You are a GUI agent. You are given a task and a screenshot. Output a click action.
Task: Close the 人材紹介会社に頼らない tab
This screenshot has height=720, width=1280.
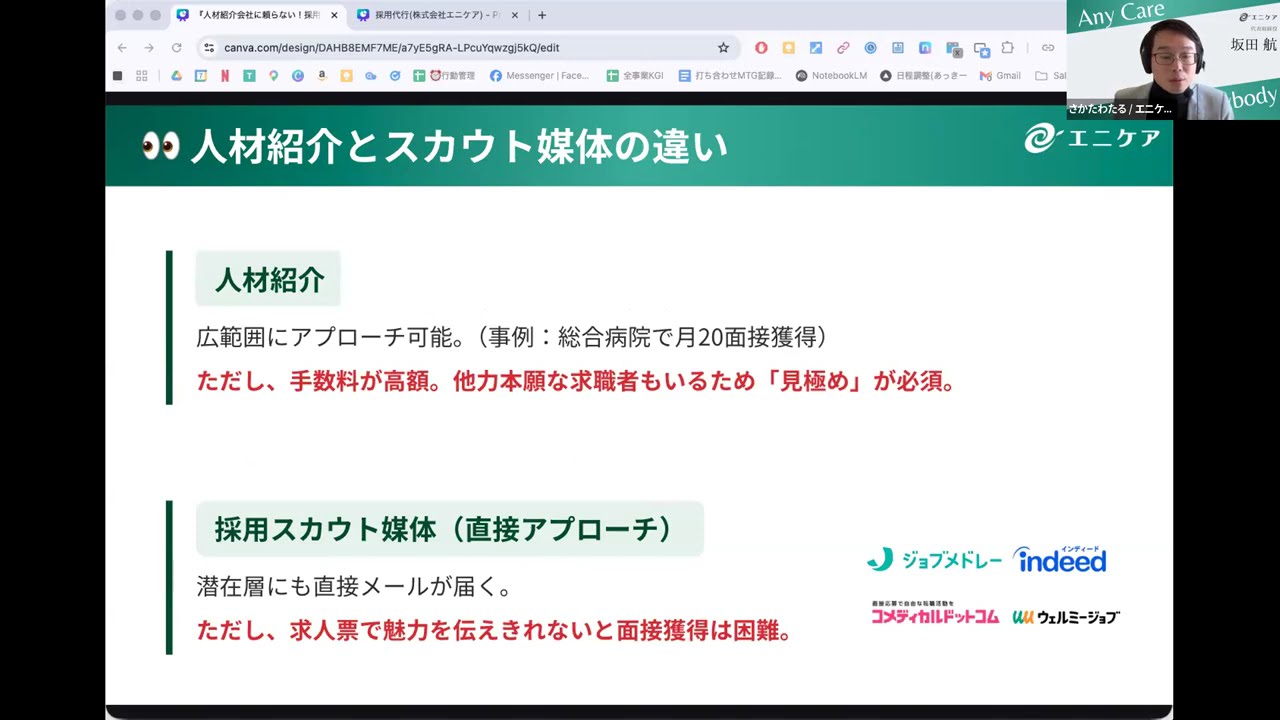[334, 15]
